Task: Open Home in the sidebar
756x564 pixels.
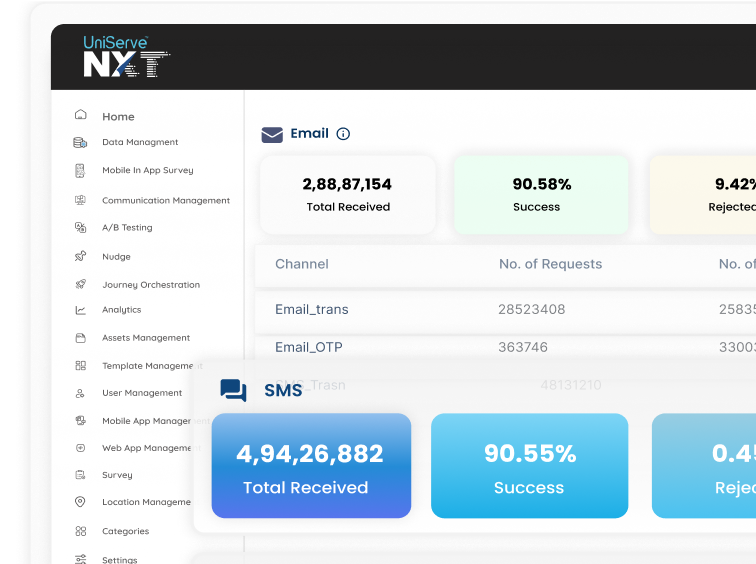Action: click(x=118, y=117)
